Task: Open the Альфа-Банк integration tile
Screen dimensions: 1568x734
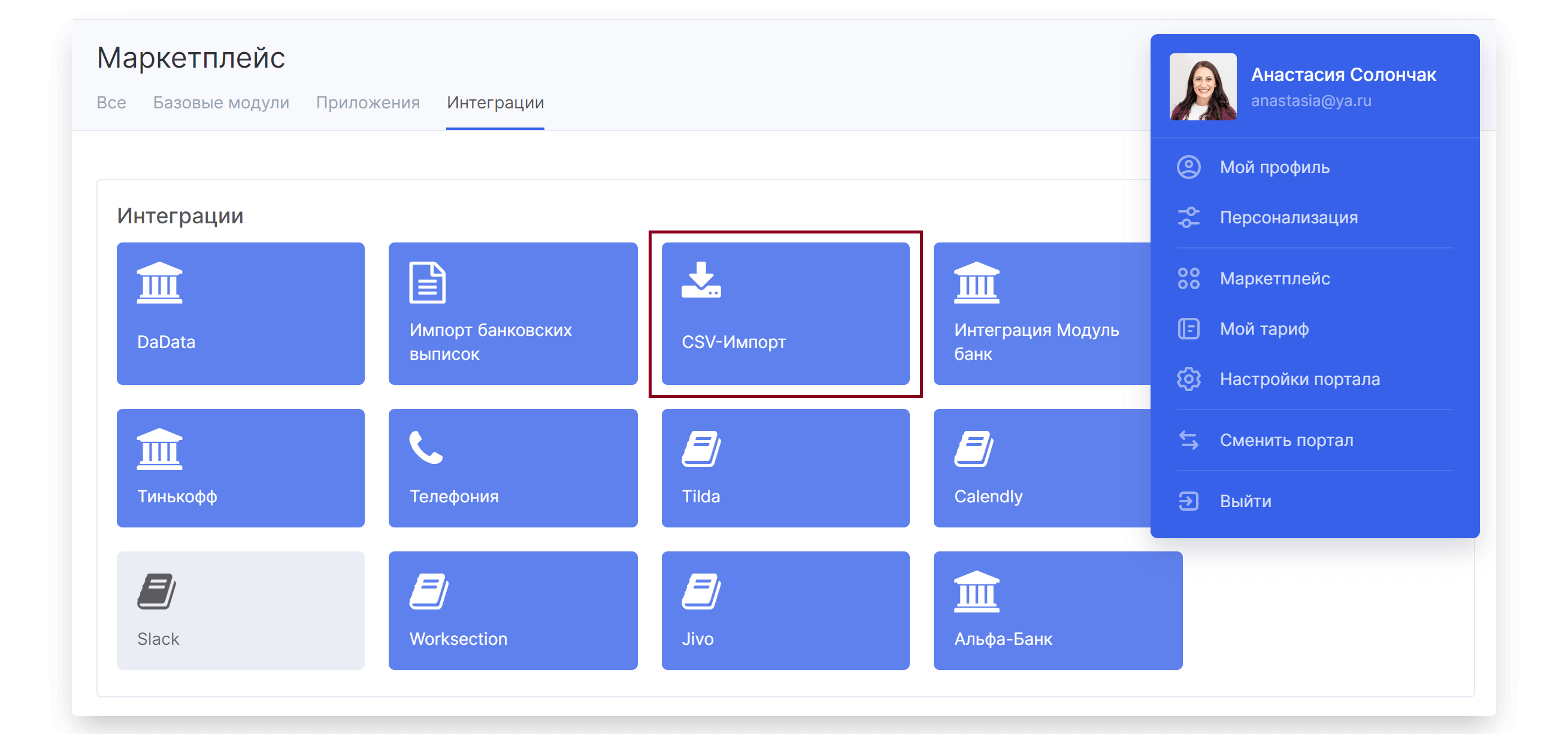Action: [x=1057, y=611]
